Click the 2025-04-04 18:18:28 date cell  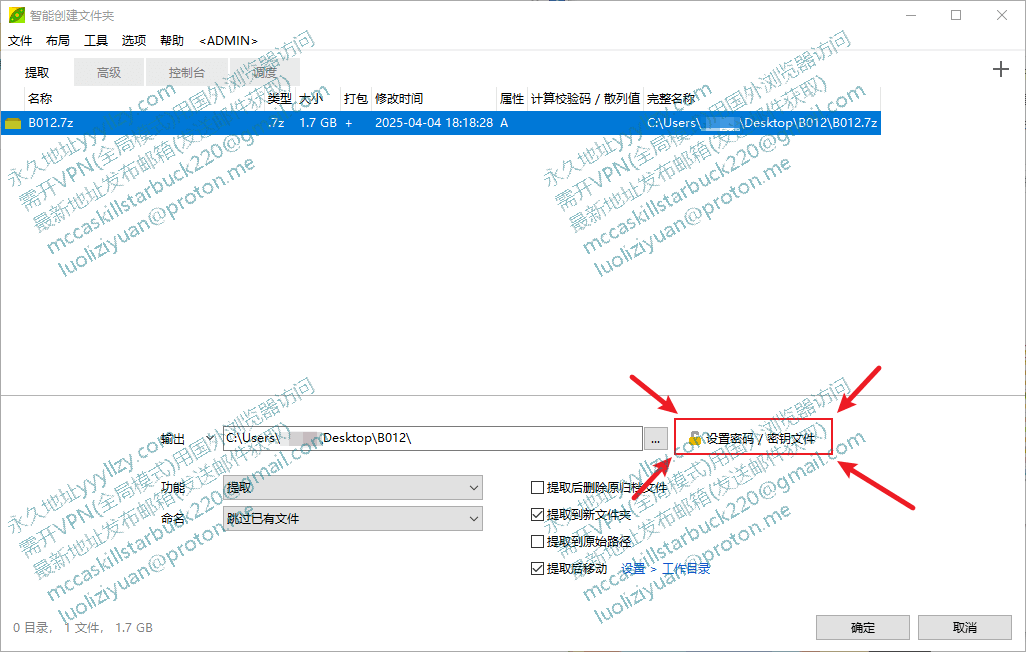pos(434,123)
